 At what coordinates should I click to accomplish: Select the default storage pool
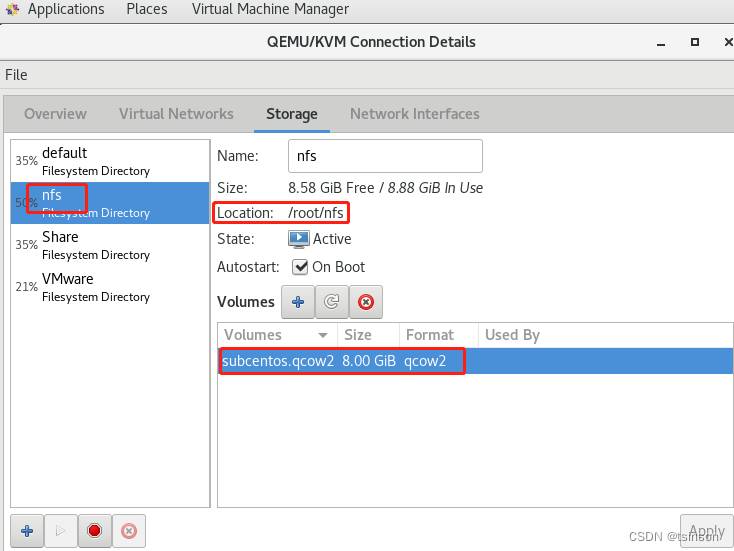(x=95, y=161)
